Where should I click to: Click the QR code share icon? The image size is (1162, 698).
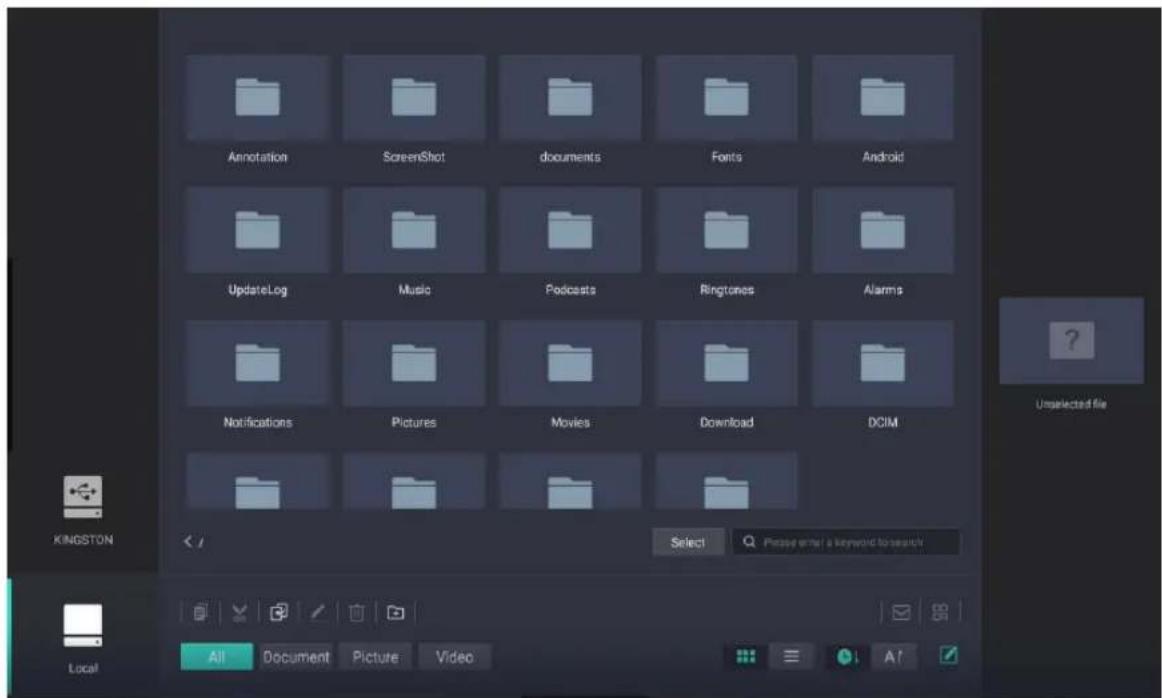click(x=940, y=613)
